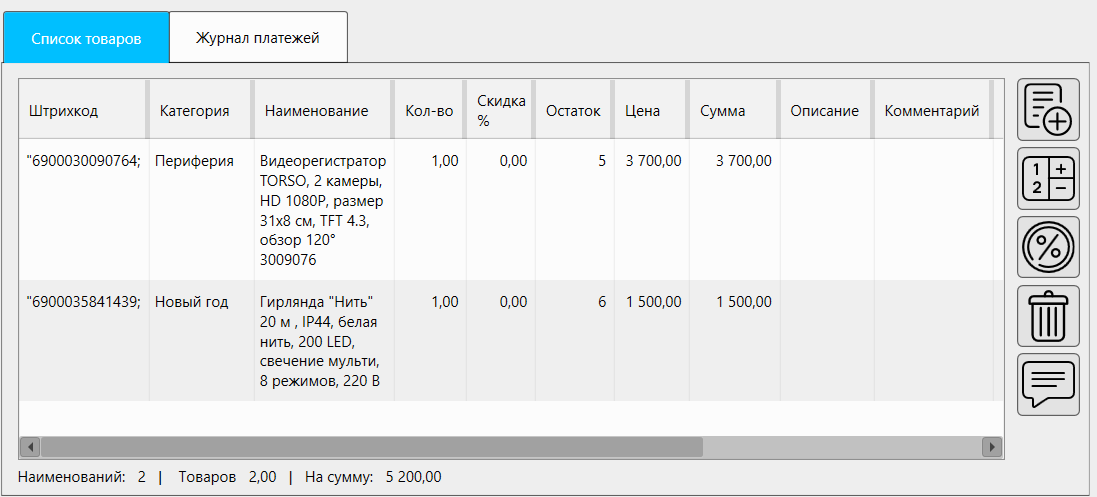Open the quantity change calculator icon
The image size is (1097, 497).
pos(1048,178)
